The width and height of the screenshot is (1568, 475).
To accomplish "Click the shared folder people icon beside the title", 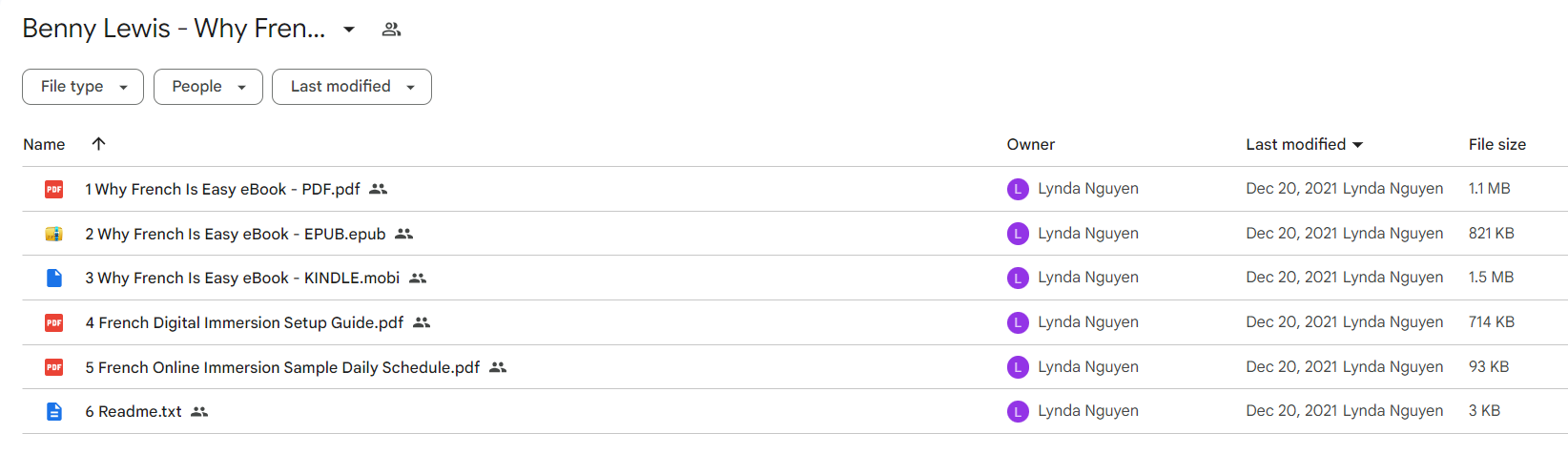I will pos(391,30).
